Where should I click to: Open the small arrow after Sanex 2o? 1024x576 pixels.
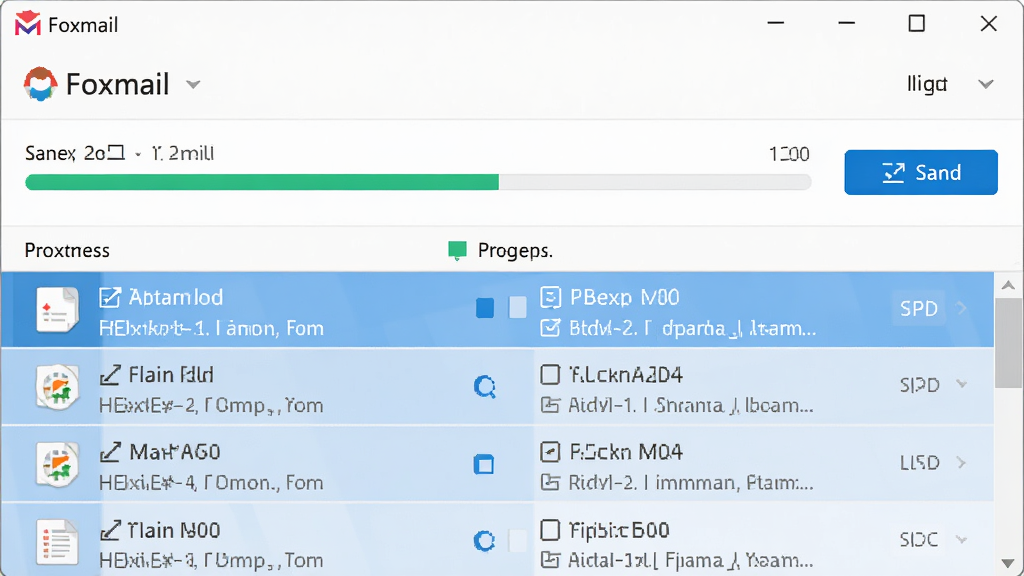pos(138,155)
